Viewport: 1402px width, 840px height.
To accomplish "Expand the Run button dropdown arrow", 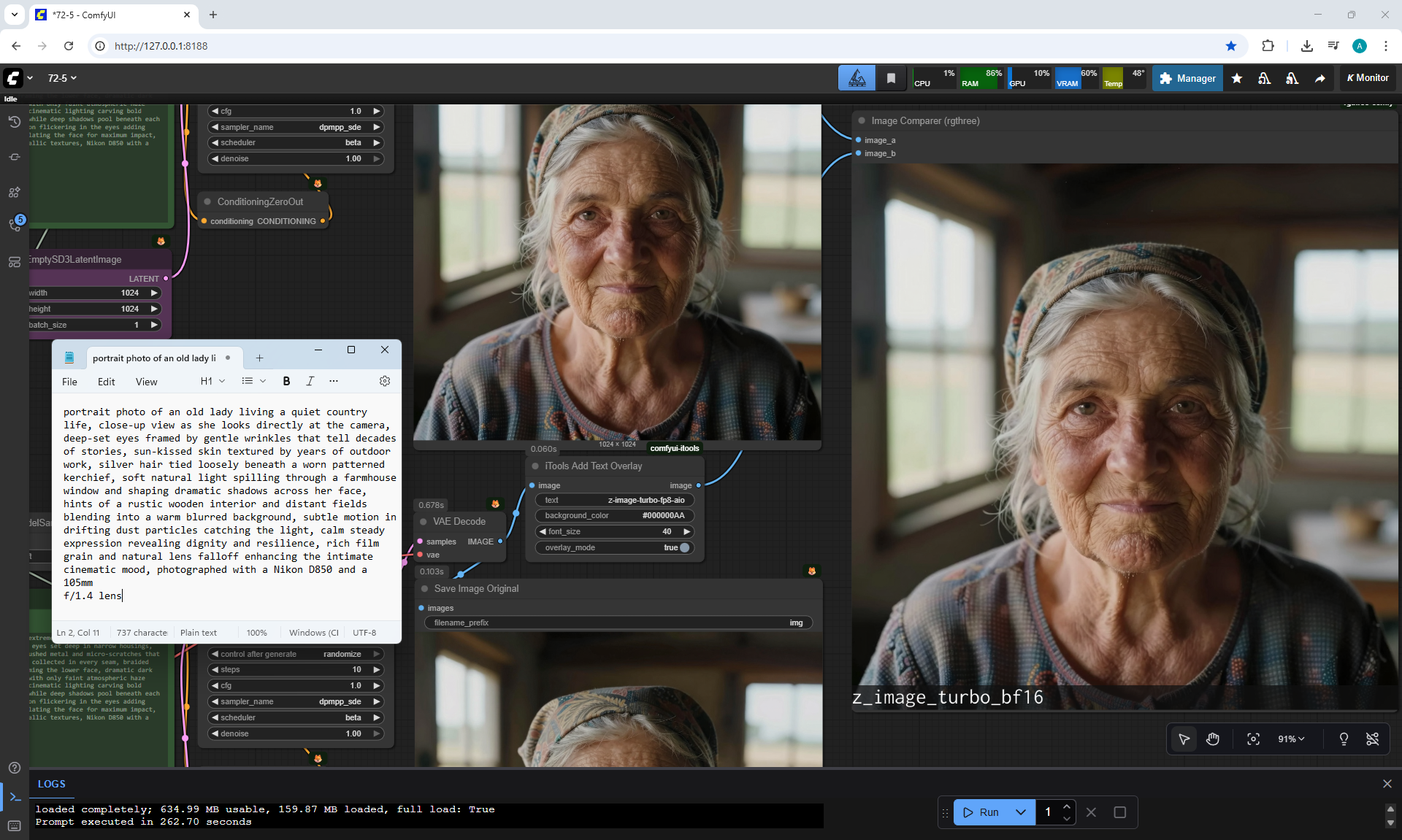I will click(x=1021, y=812).
